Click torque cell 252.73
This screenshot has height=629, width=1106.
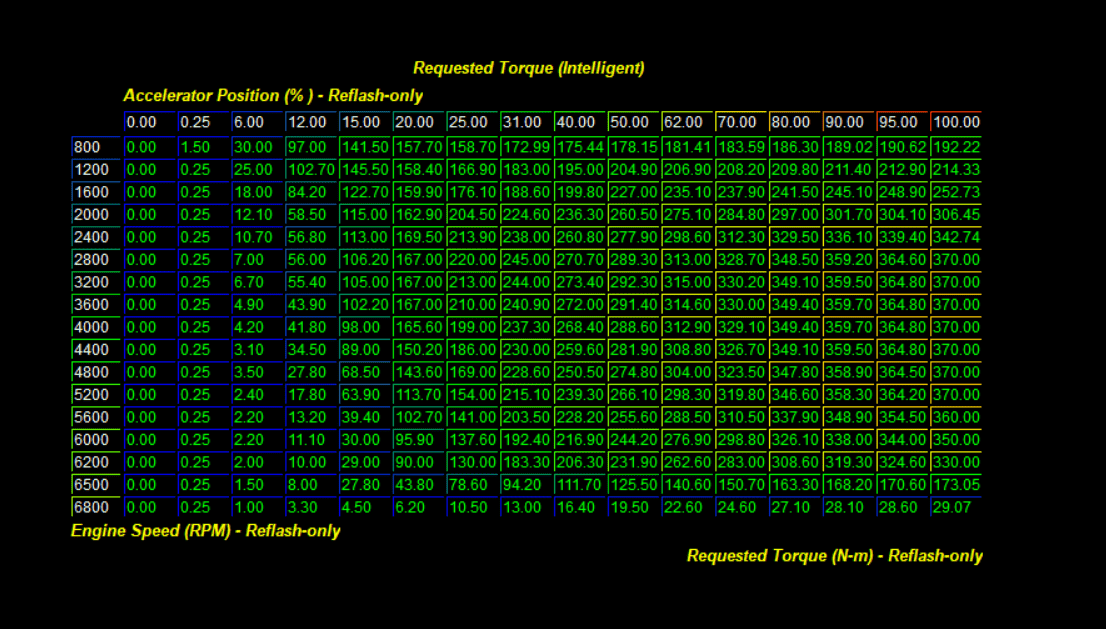point(956,192)
